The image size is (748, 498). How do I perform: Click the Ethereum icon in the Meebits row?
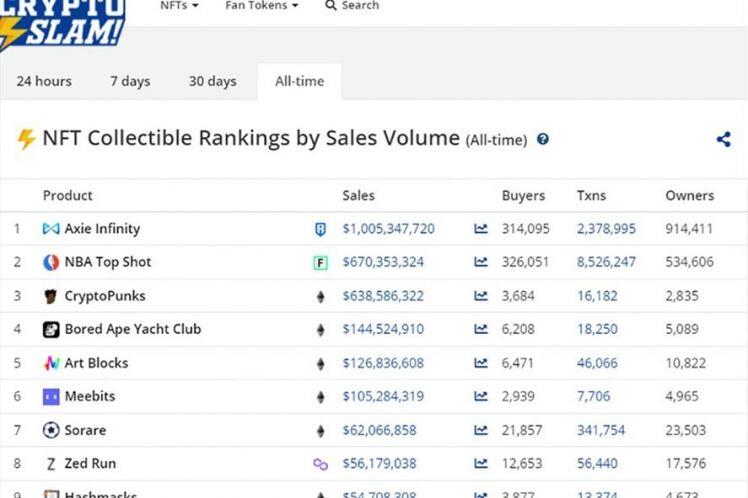(x=321, y=397)
